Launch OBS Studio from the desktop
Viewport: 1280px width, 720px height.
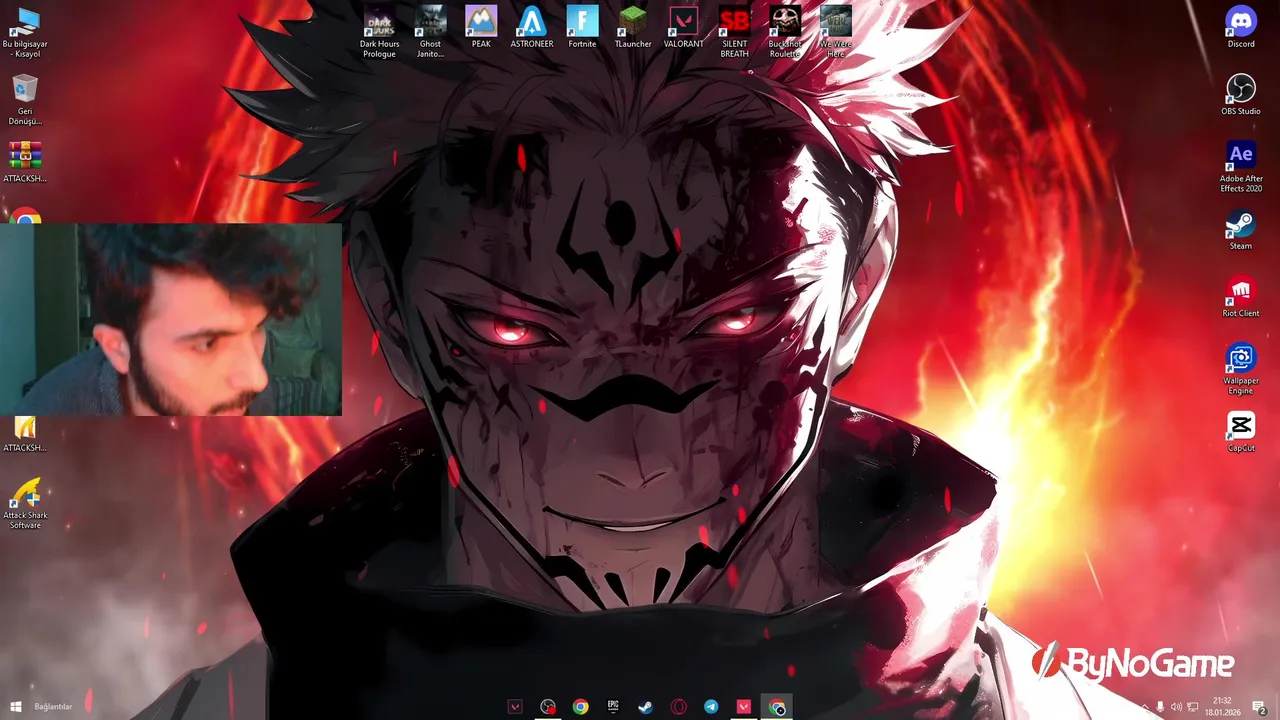click(x=1241, y=94)
